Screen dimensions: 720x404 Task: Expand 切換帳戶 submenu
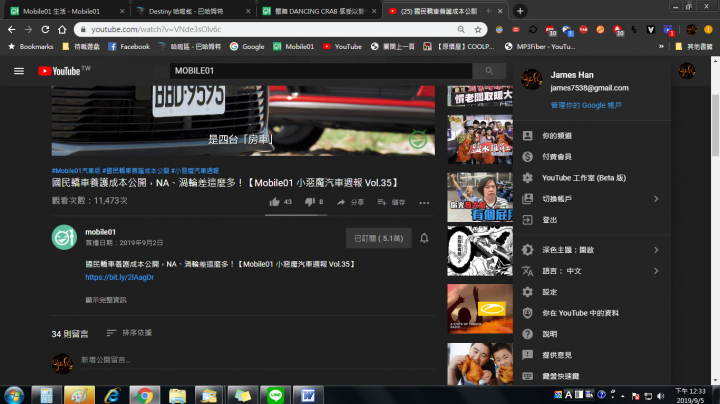[x=591, y=199]
